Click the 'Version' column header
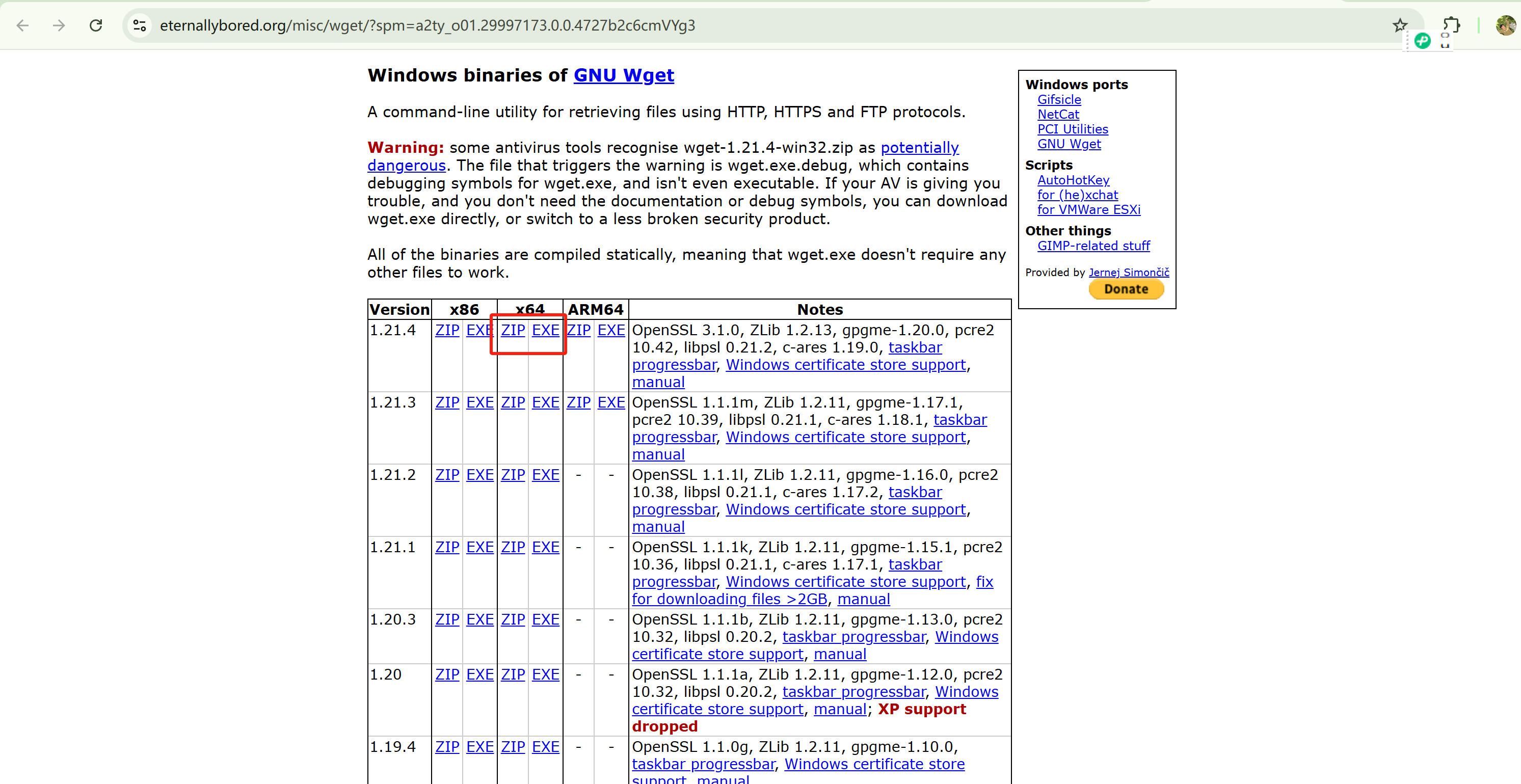Image resolution: width=1521 pixels, height=784 pixels. (x=399, y=309)
